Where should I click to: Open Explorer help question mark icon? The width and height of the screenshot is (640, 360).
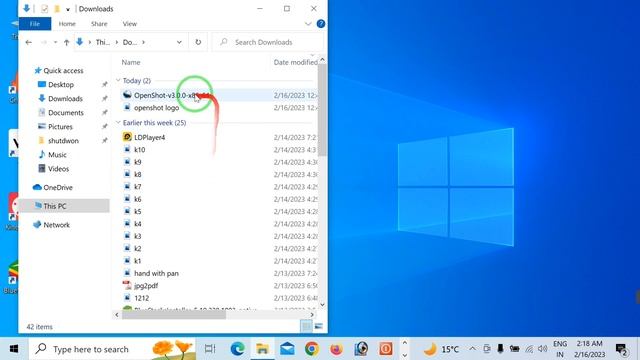(321, 24)
